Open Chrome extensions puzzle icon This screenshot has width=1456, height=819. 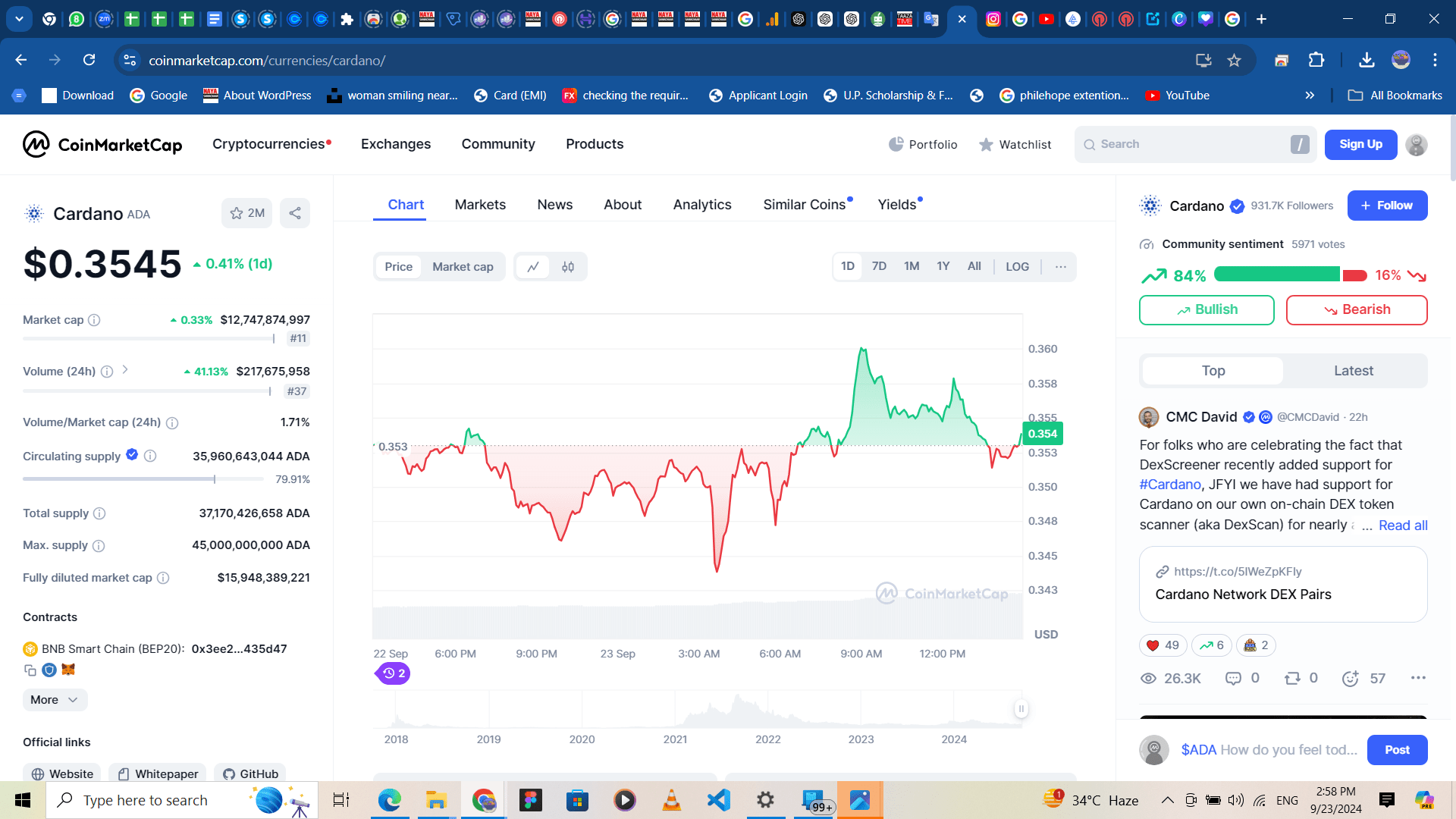click(1316, 60)
